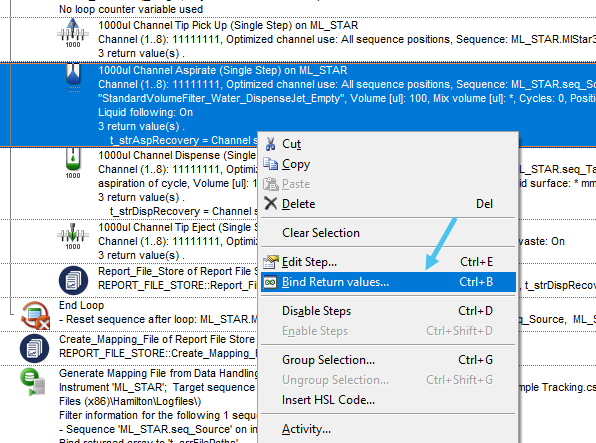This screenshot has height=443, width=596.
Task: Click the Instrument 'ML_STAR' target sequence line
Action: pyautogui.click(x=158, y=387)
